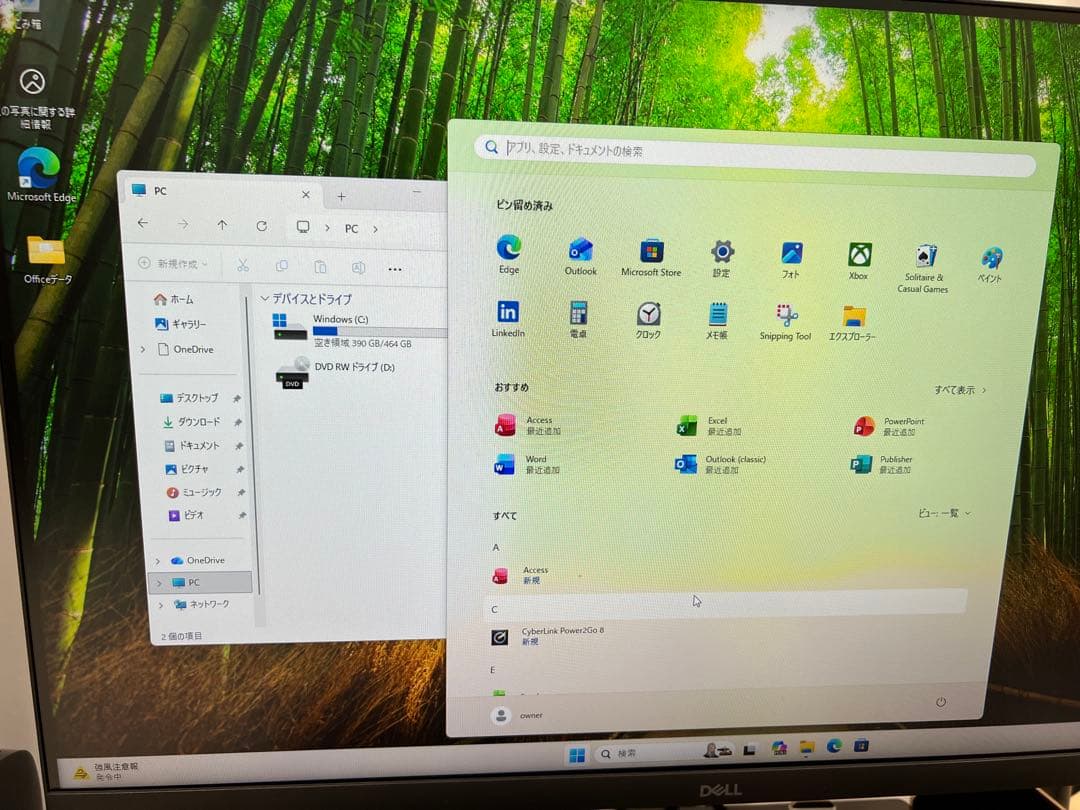Open Edge from pinned apps
The height and width of the screenshot is (810, 1080).
(509, 253)
